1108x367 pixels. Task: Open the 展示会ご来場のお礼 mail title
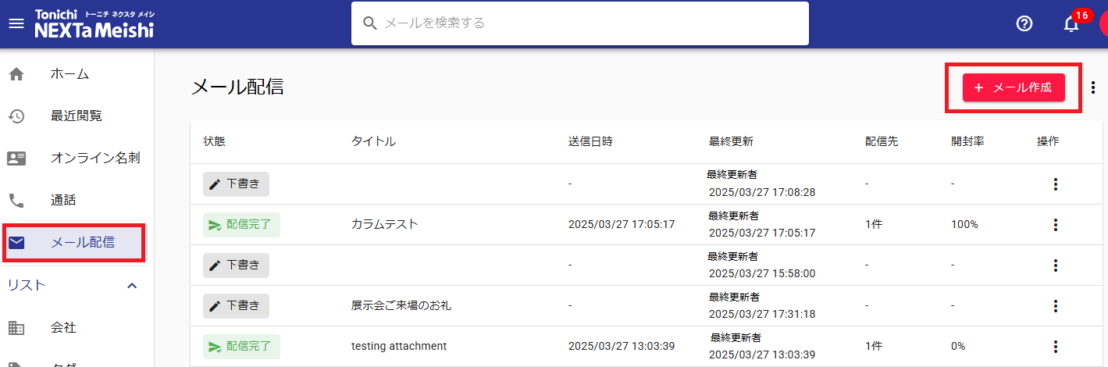tap(401, 306)
